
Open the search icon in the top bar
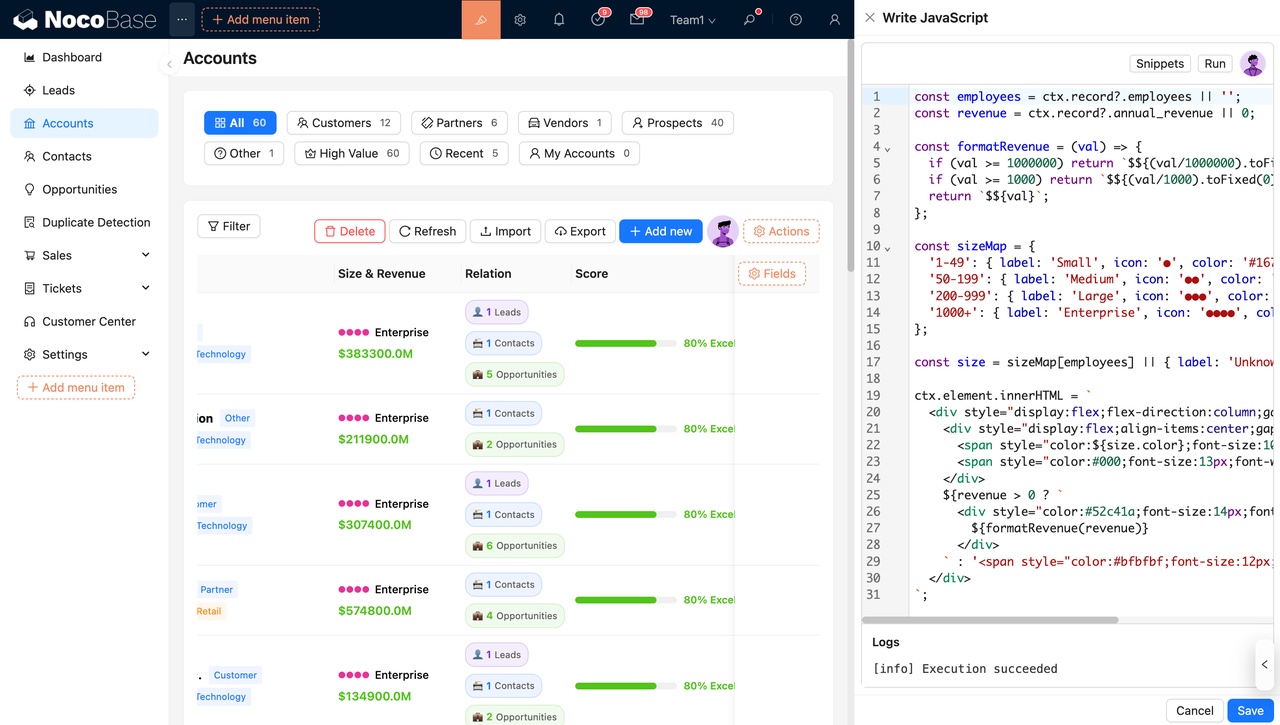click(749, 19)
